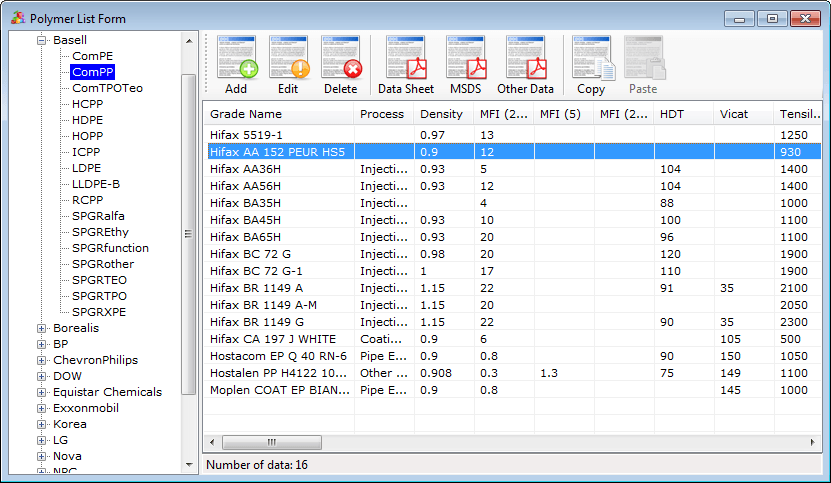Select LLDPE-B in the tree
831x483 pixels.
[x=96, y=184]
